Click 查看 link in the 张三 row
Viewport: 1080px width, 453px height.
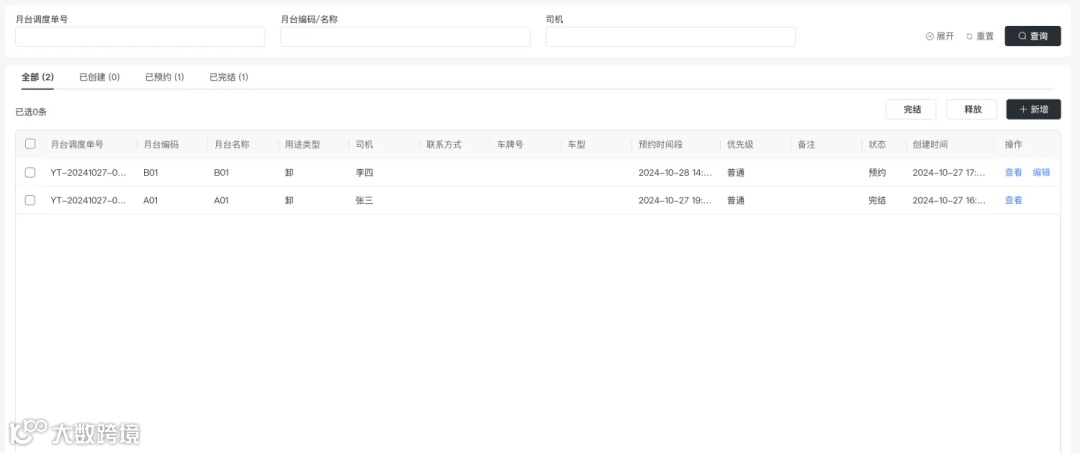[x=1013, y=200]
